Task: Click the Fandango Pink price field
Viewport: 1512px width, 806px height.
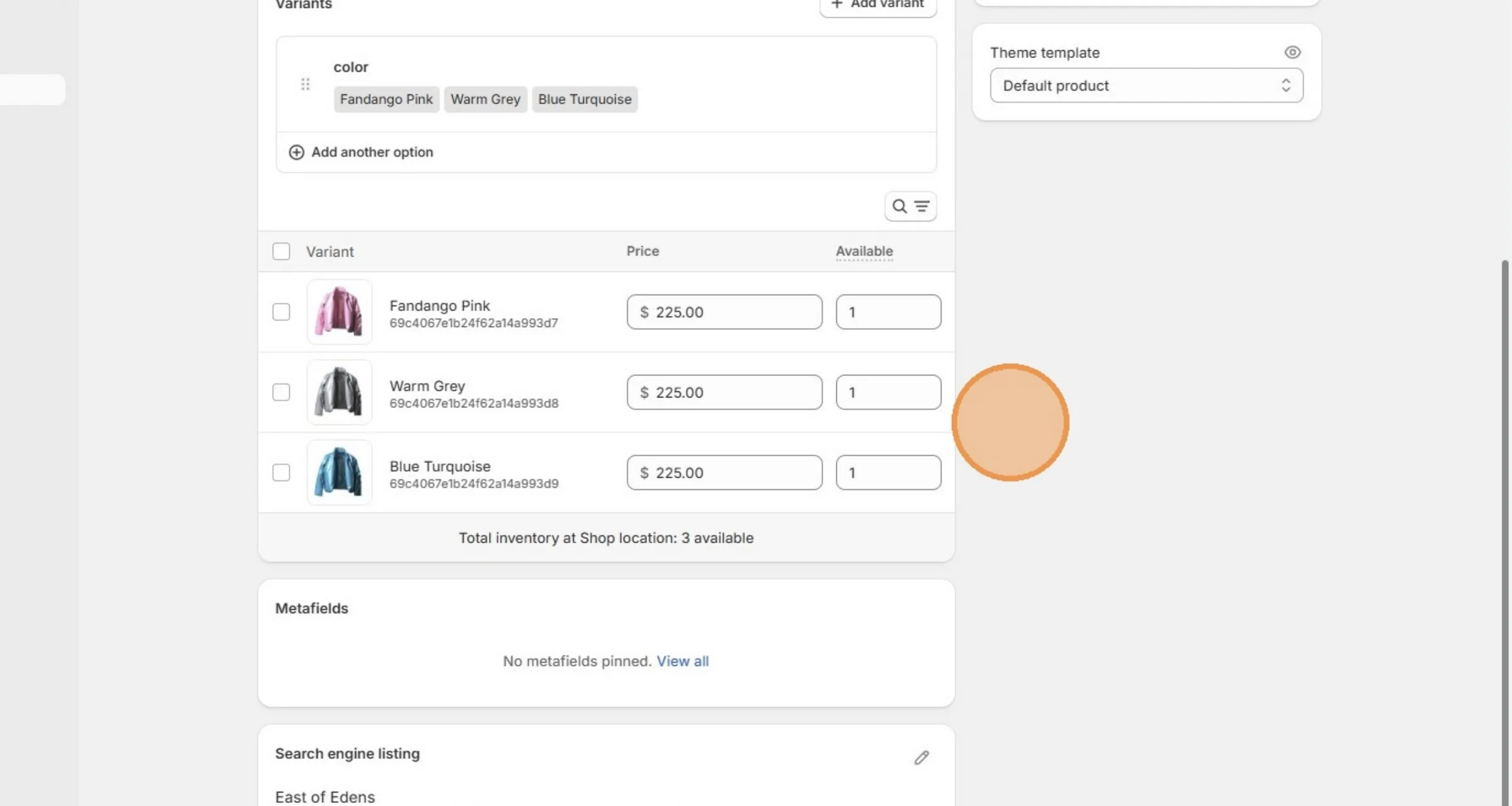Action: point(724,312)
